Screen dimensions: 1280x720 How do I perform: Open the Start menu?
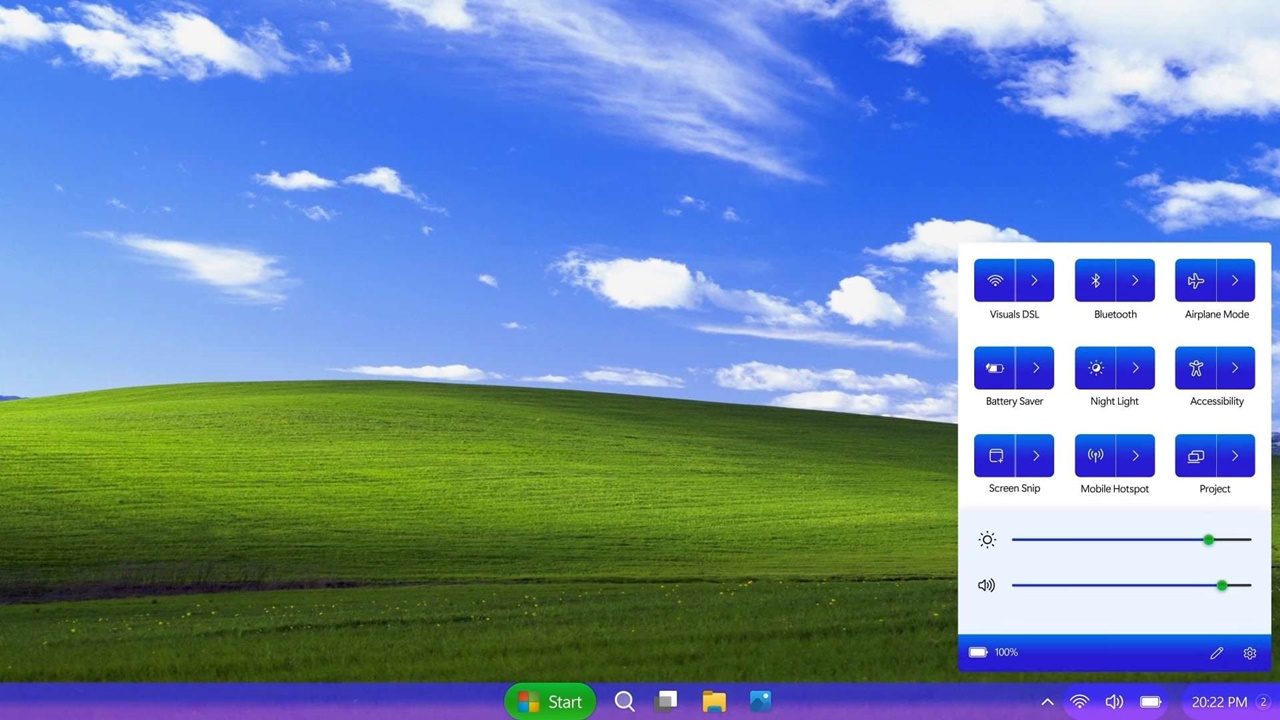tap(550, 702)
